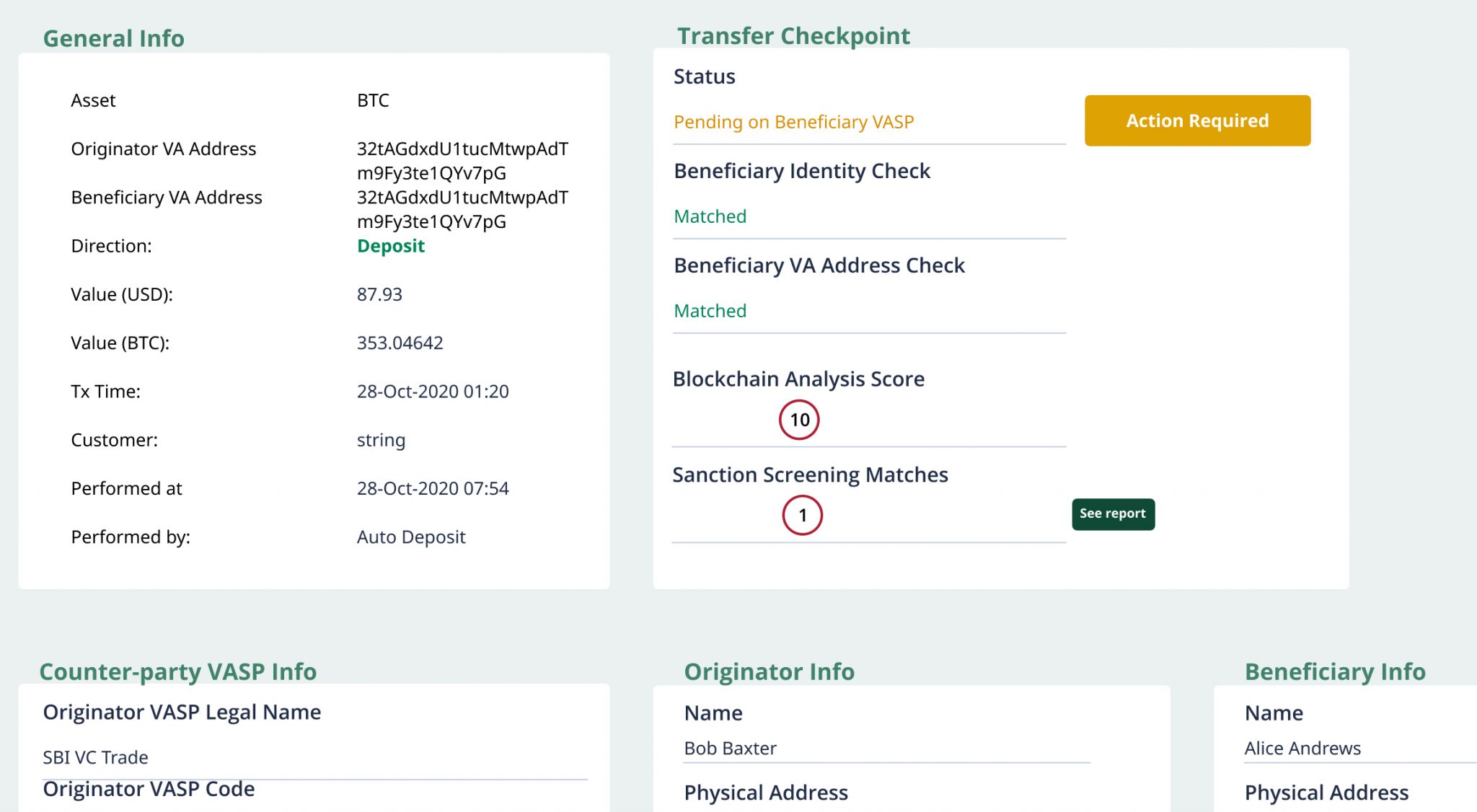Click the Originator Info heading
This screenshot has width=1477, height=812.
[769, 671]
